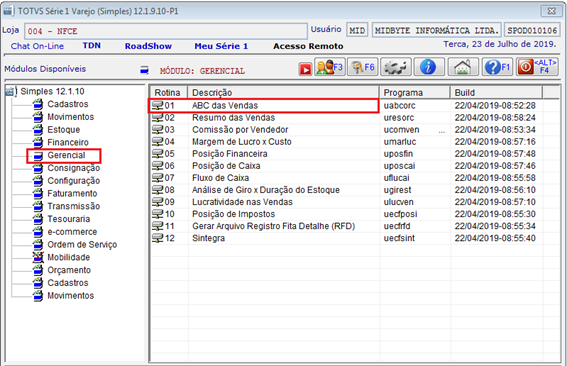Image resolution: width=567 pixels, height=366 pixels.
Task: Select Resumo das Vendas routine
Action: 234,118
